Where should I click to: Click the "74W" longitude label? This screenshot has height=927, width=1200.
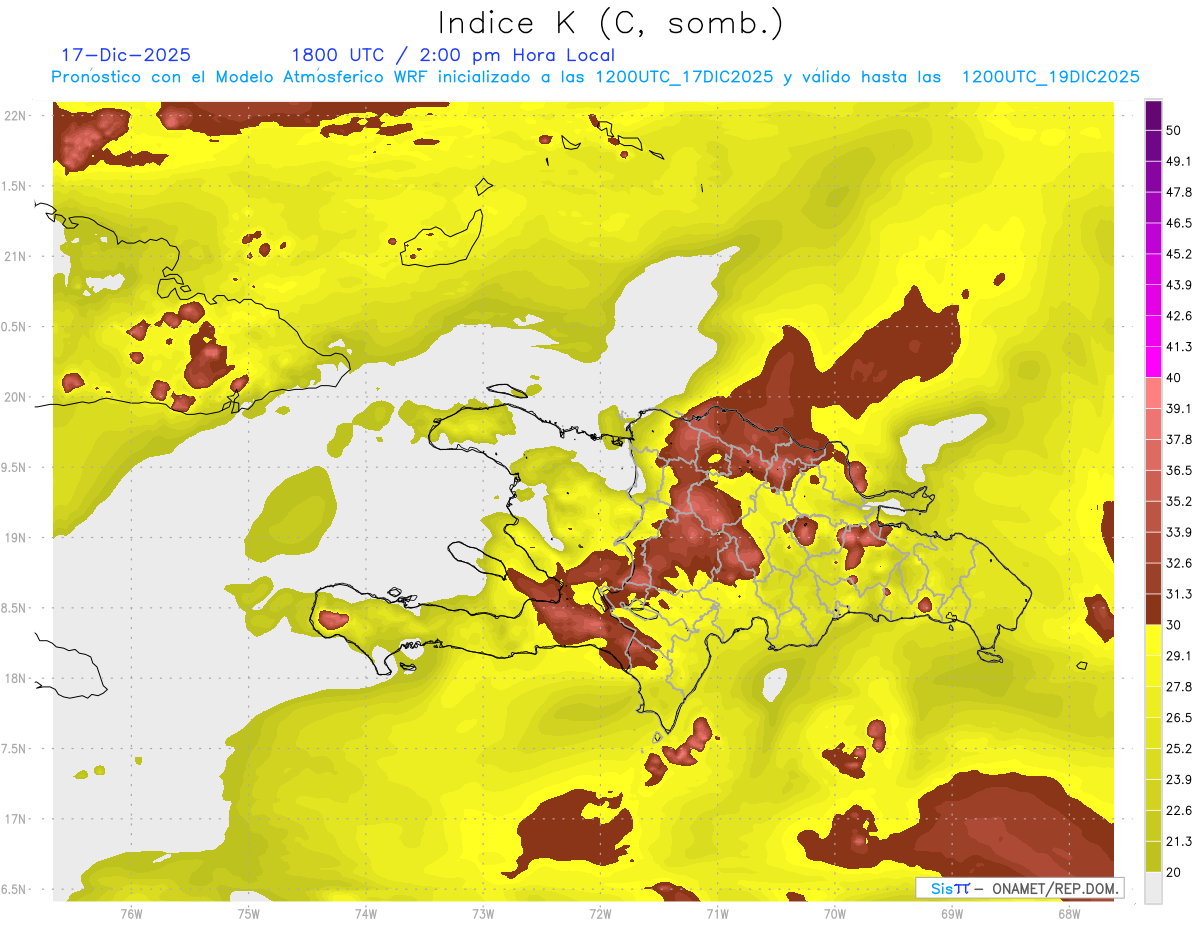click(x=365, y=913)
